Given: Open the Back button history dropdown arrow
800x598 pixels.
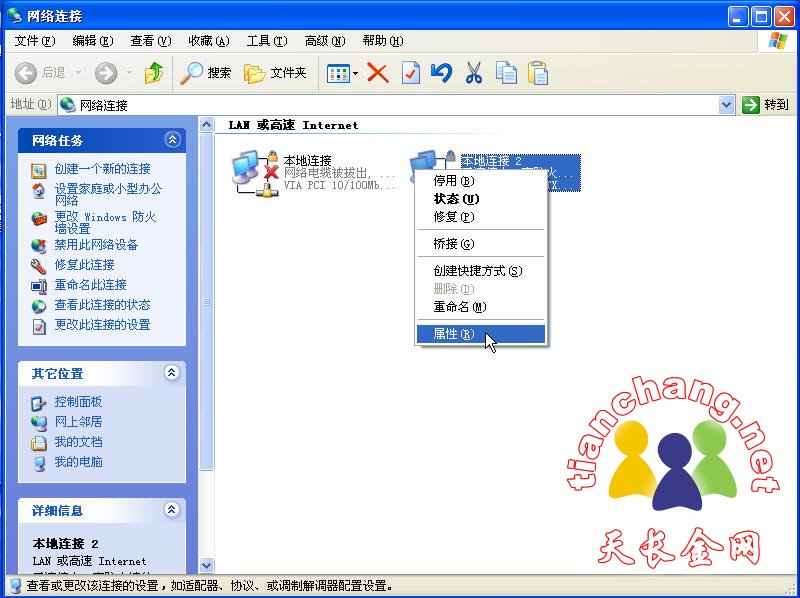Looking at the screenshot, I should point(79,73).
